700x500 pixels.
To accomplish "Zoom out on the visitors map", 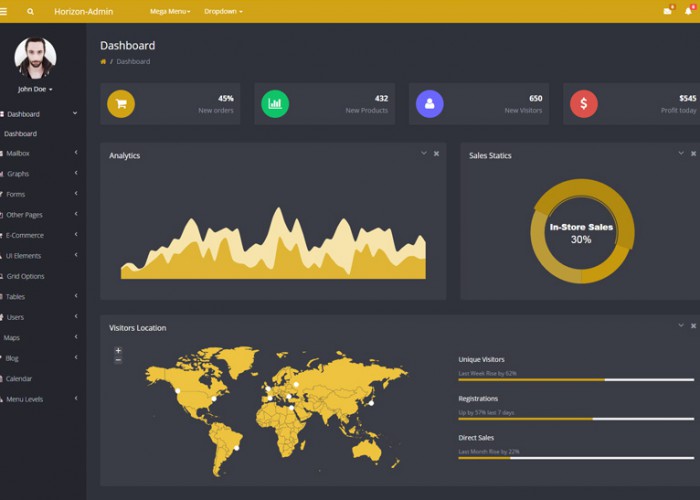I will 118,360.
